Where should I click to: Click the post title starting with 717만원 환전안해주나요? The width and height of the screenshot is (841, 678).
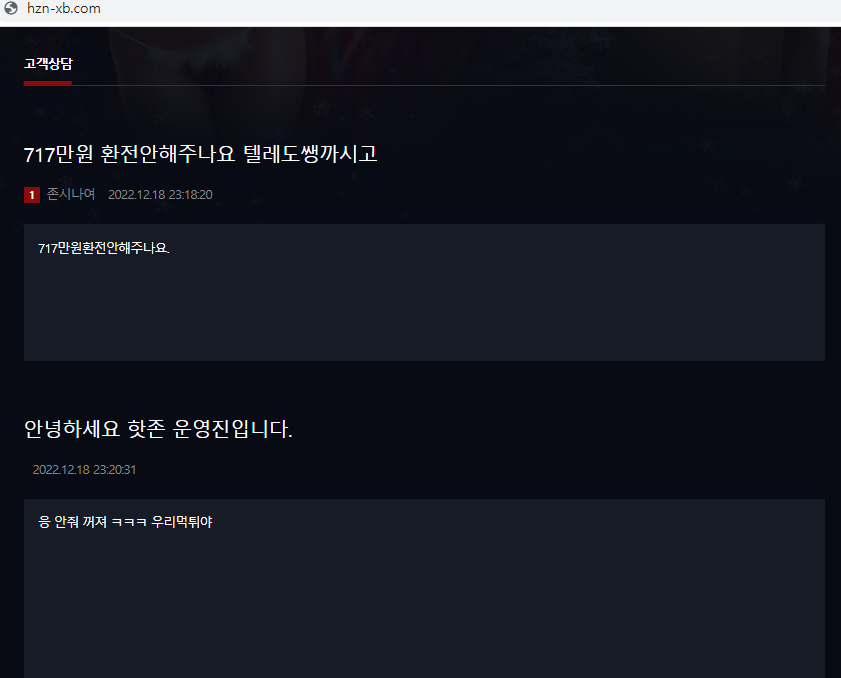tap(201, 154)
